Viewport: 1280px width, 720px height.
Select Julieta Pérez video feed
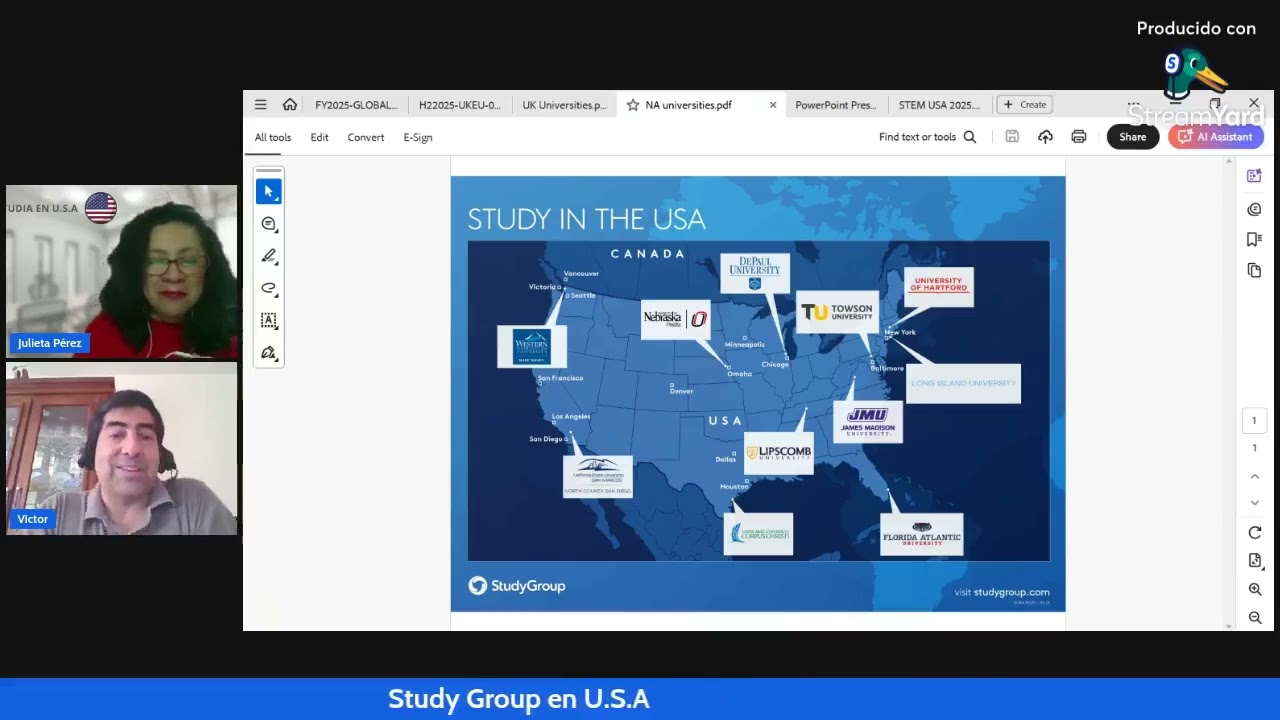point(122,272)
